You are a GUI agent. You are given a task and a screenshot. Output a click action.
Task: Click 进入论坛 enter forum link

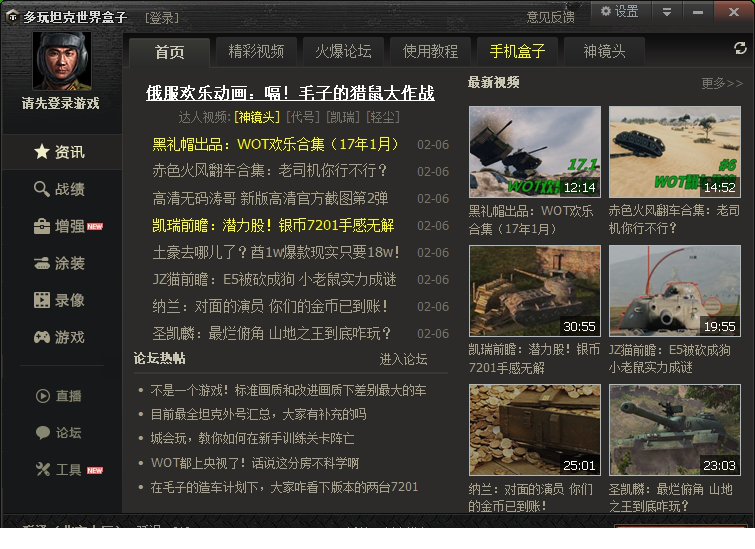pyautogui.click(x=404, y=359)
